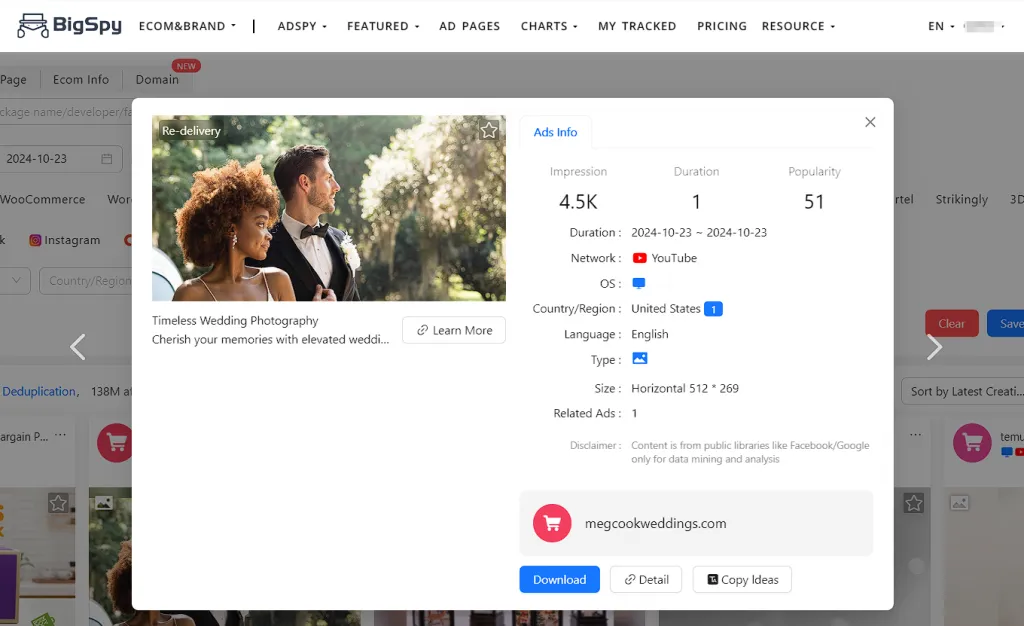Star the wedding ad as favorite

[488, 131]
